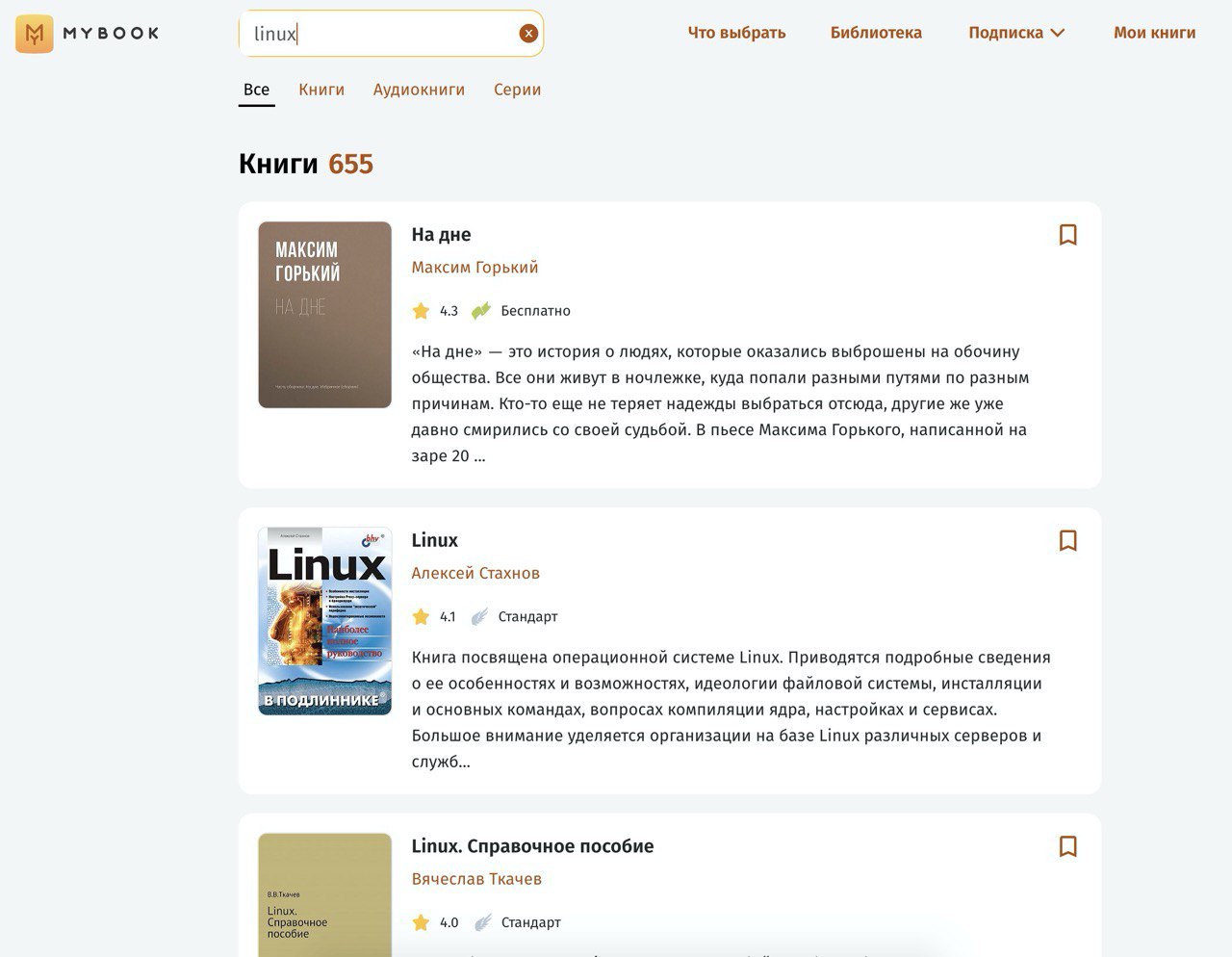Bookmark the Linux book by Алексей Стахнов
1232x957 pixels.
[x=1067, y=540]
